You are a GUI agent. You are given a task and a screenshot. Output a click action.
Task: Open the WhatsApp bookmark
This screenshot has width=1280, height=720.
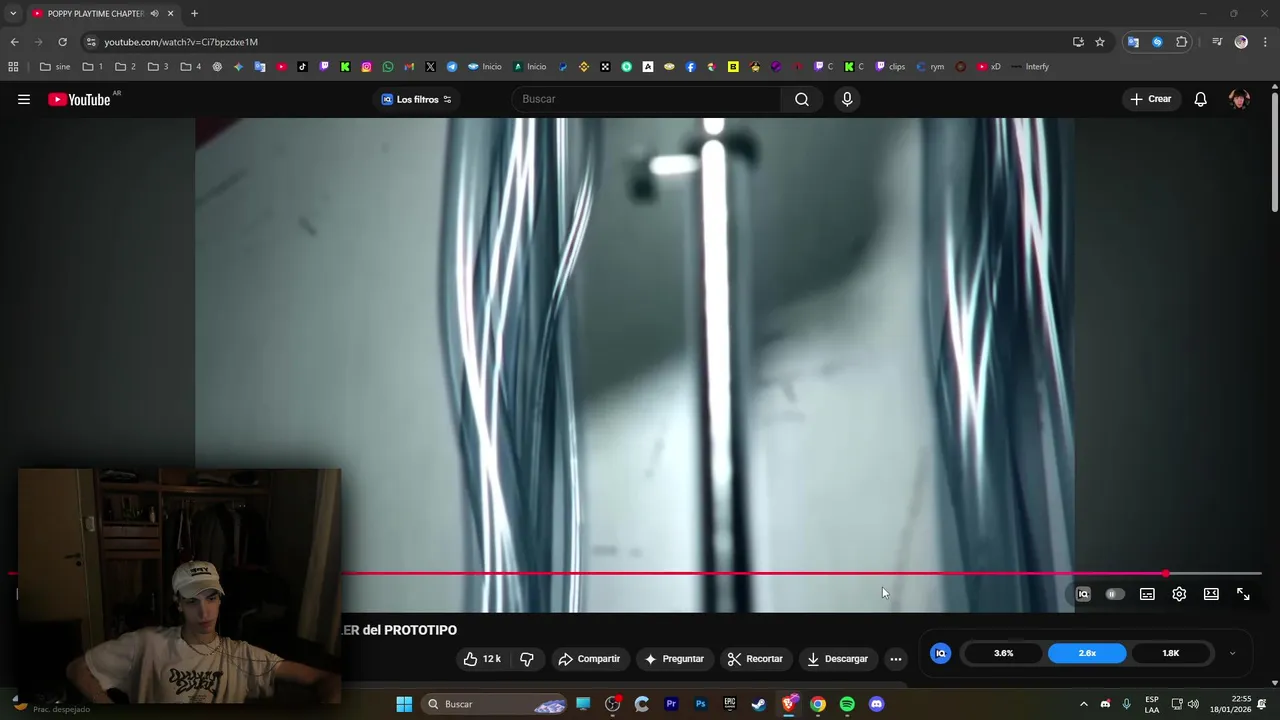pyautogui.click(x=388, y=67)
